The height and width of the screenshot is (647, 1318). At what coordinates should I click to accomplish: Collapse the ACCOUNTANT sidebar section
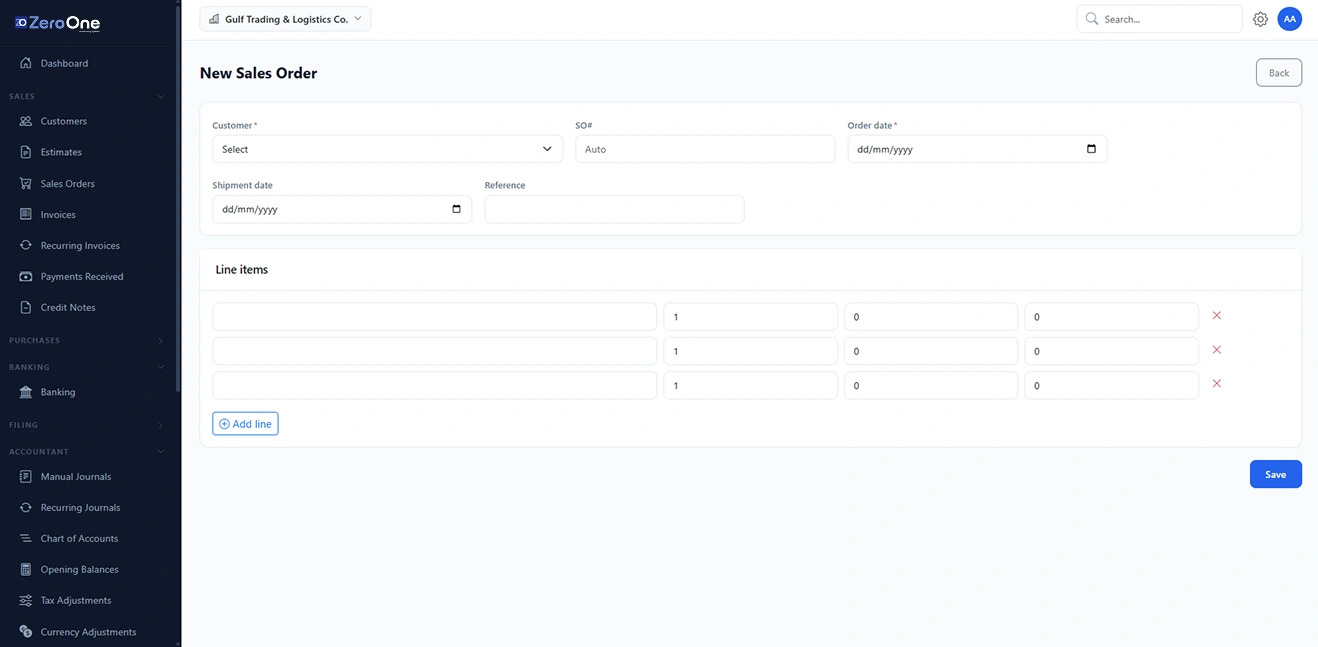161,452
